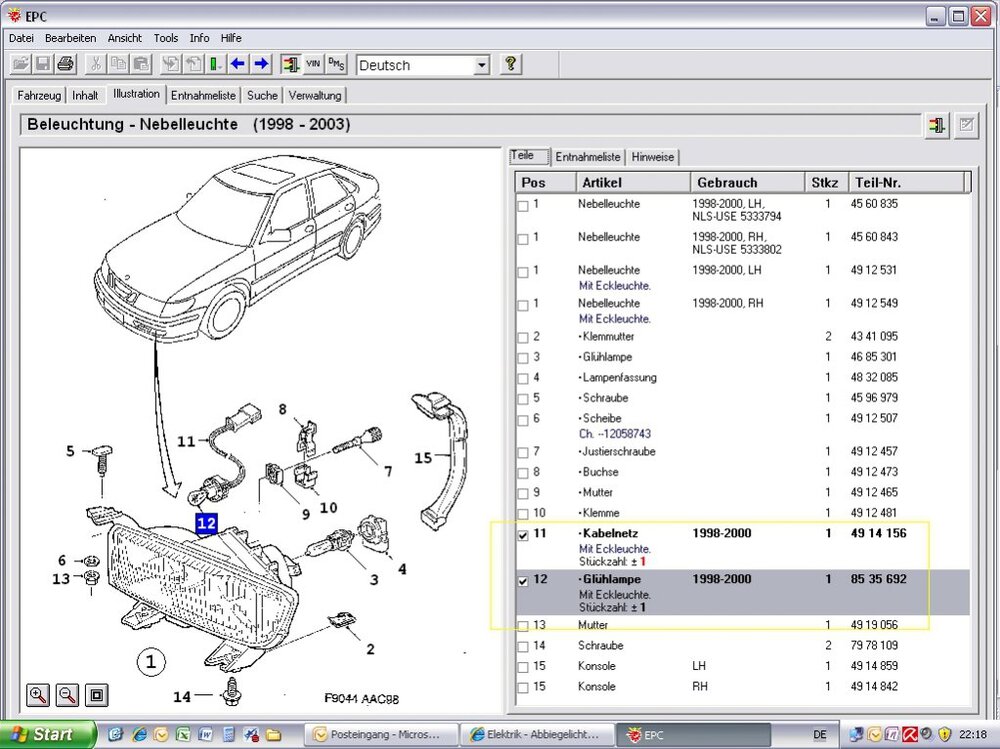Click the Teil-Nr. column header

(x=906, y=182)
